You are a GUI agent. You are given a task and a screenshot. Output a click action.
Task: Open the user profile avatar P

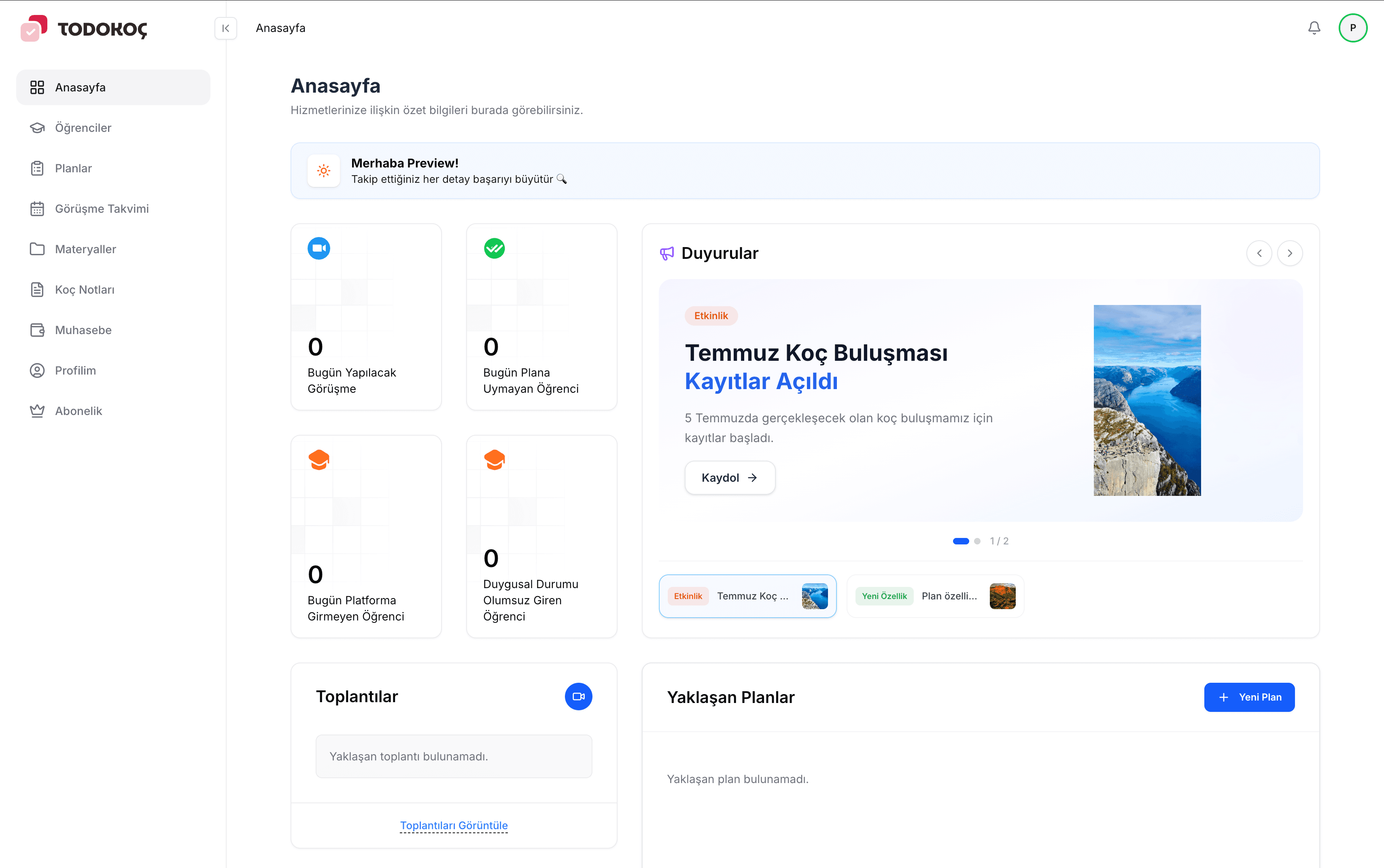(1353, 28)
